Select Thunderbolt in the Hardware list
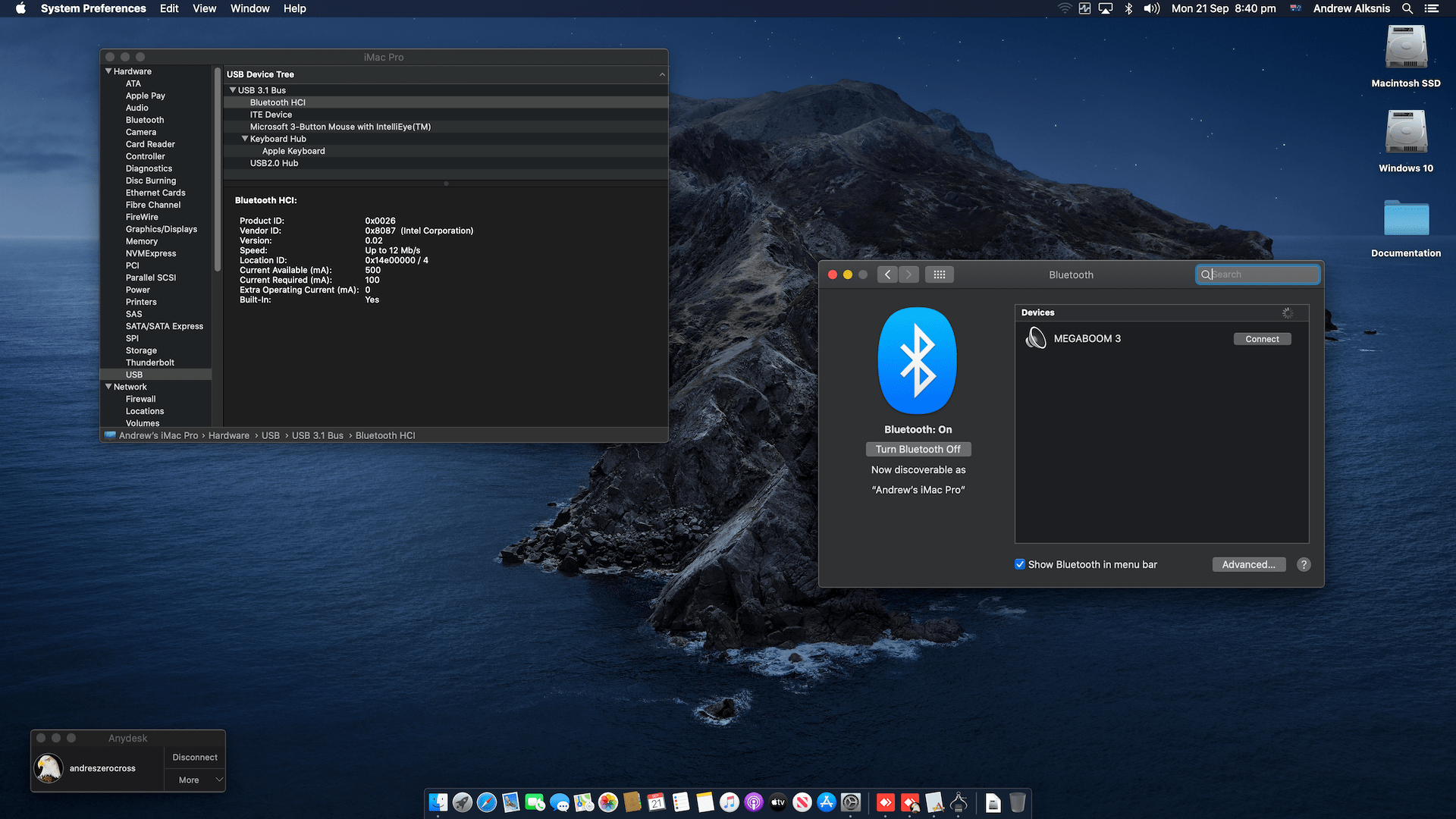Image resolution: width=1456 pixels, height=819 pixels. point(150,362)
